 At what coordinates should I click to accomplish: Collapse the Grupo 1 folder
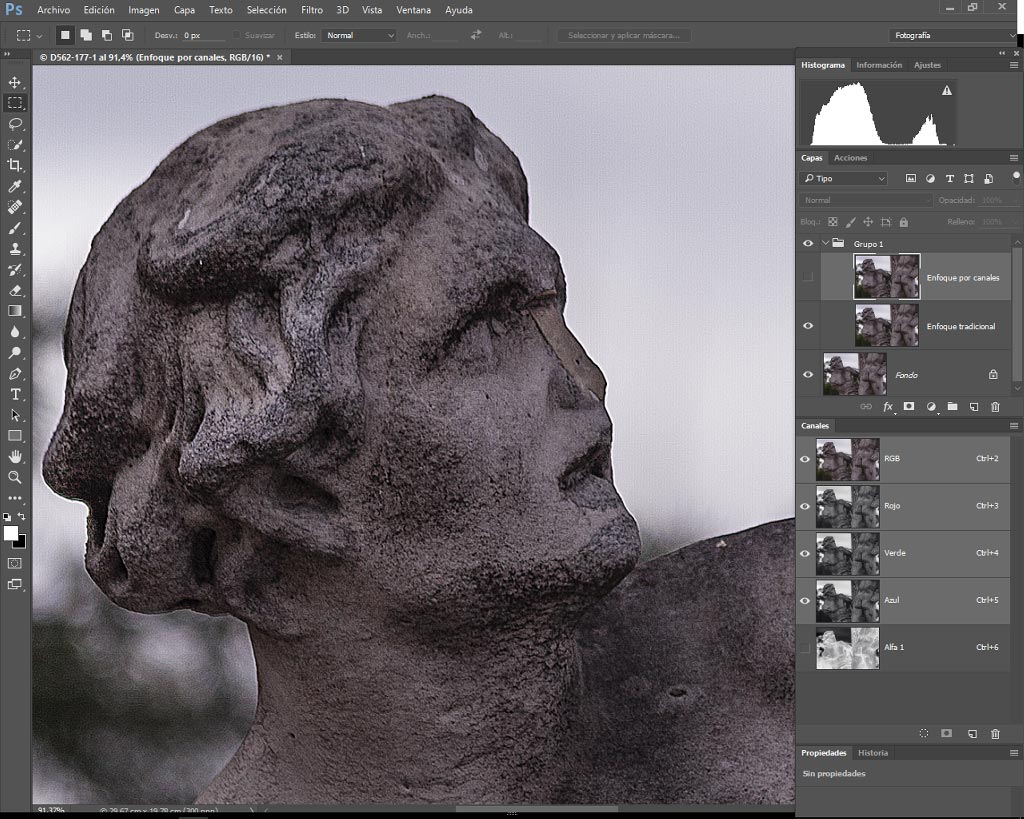(825, 243)
